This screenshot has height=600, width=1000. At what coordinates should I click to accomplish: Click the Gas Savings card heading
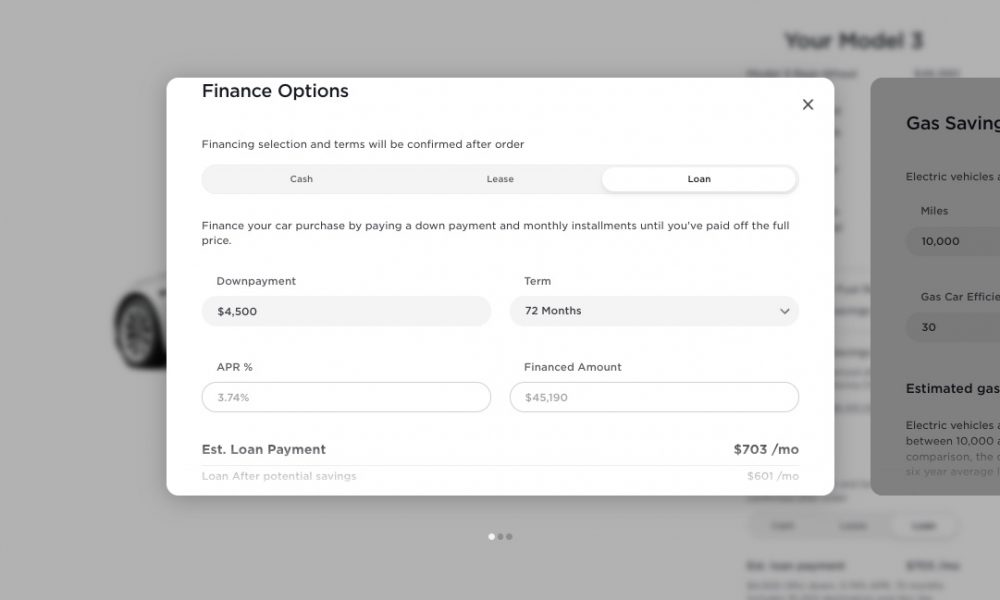point(953,123)
